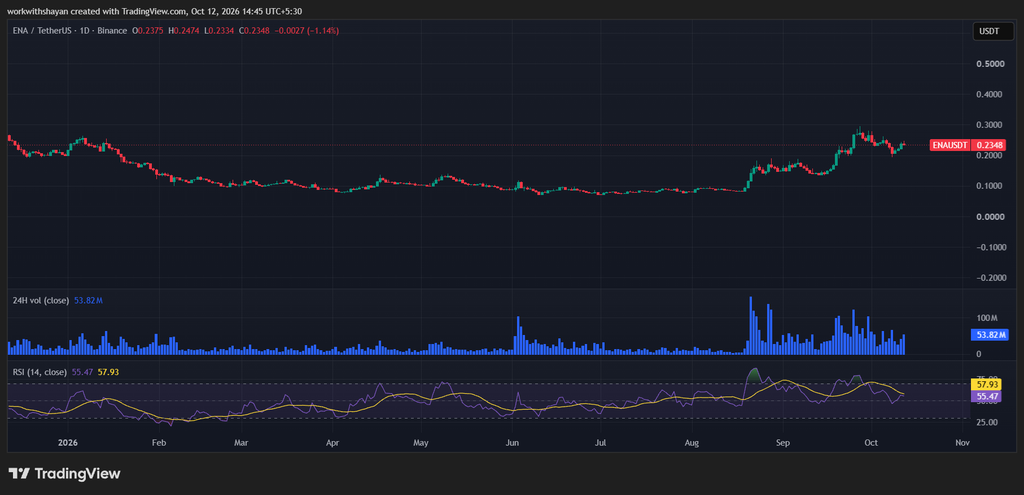Click the 0.3000 price axis label
Screen dimensions: 1024x495
click(x=991, y=125)
